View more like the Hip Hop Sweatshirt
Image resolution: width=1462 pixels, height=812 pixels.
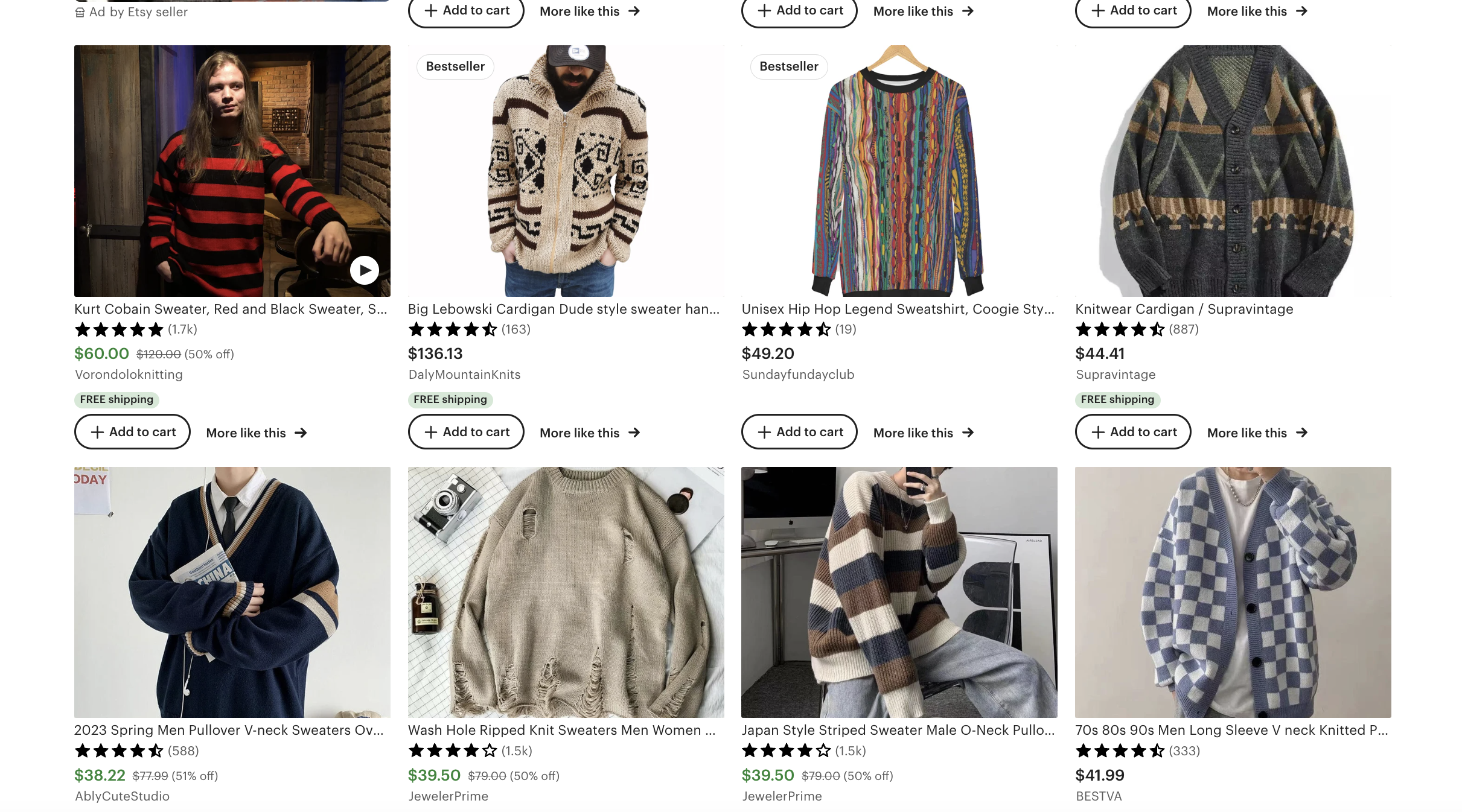click(x=924, y=433)
